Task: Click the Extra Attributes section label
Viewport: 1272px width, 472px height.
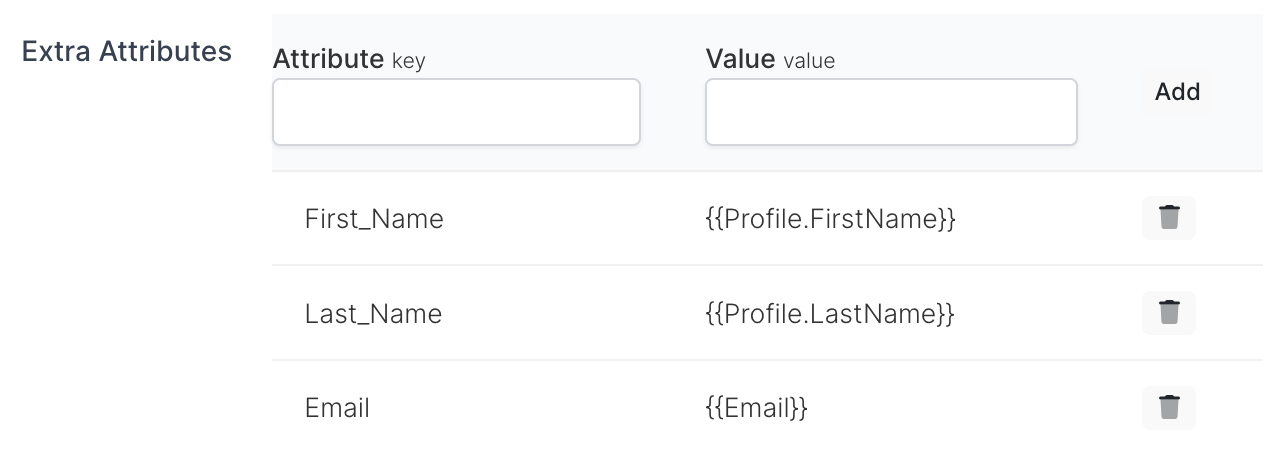Action: pyautogui.click(x=127, y=51)
